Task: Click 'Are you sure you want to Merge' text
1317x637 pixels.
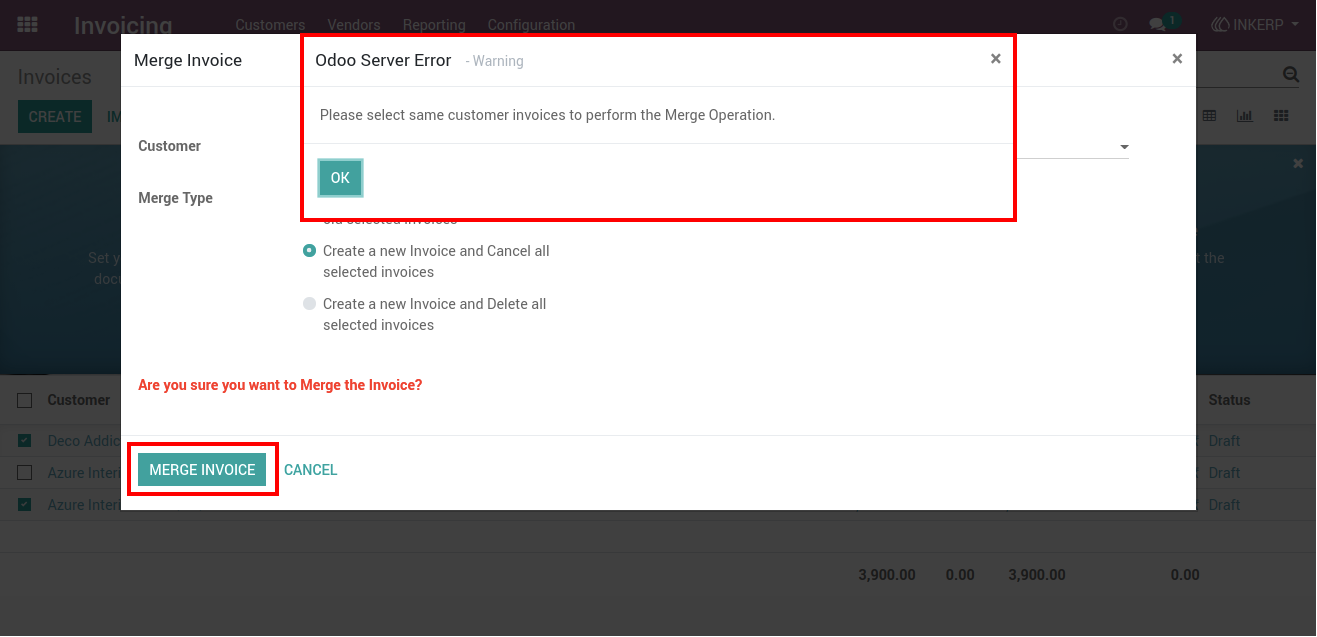Action: (x=280, y=385)
